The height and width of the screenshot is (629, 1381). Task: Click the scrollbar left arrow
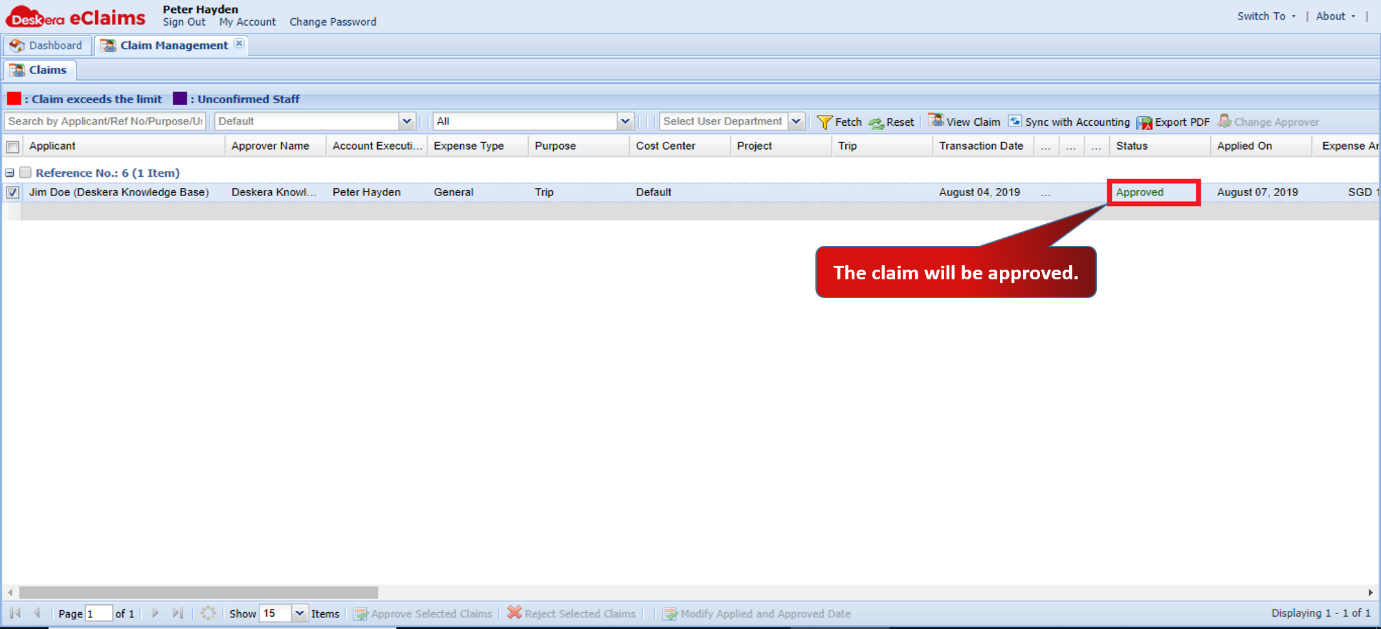[9, 593]
